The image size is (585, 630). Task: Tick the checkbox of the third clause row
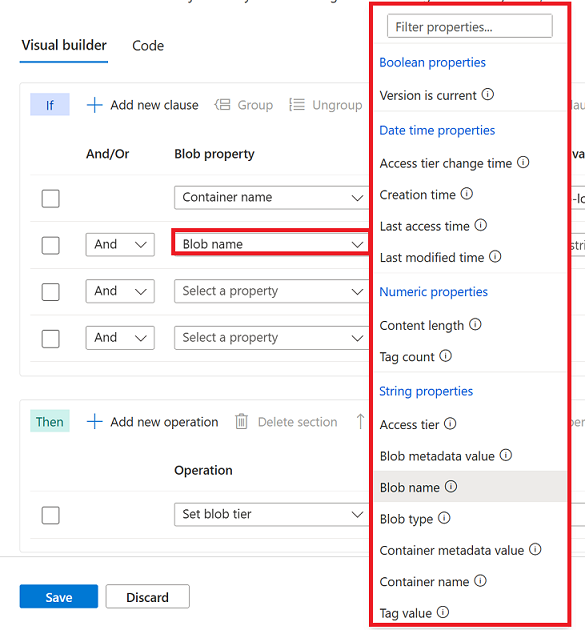[x=51, y=292]
